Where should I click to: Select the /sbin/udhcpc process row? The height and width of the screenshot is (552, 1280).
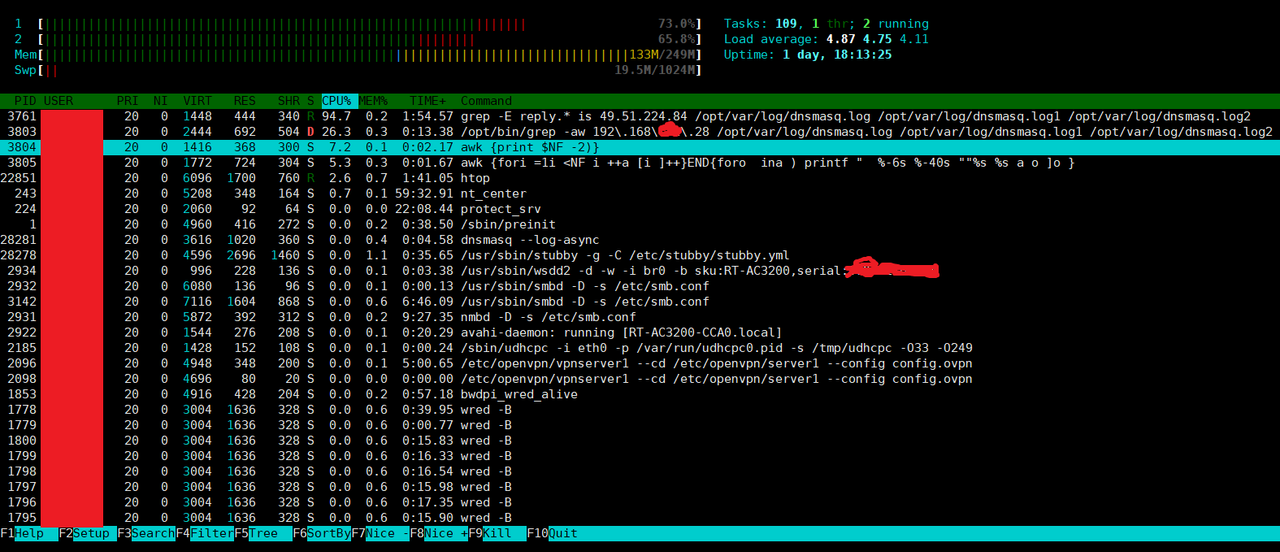pos(640,348)
